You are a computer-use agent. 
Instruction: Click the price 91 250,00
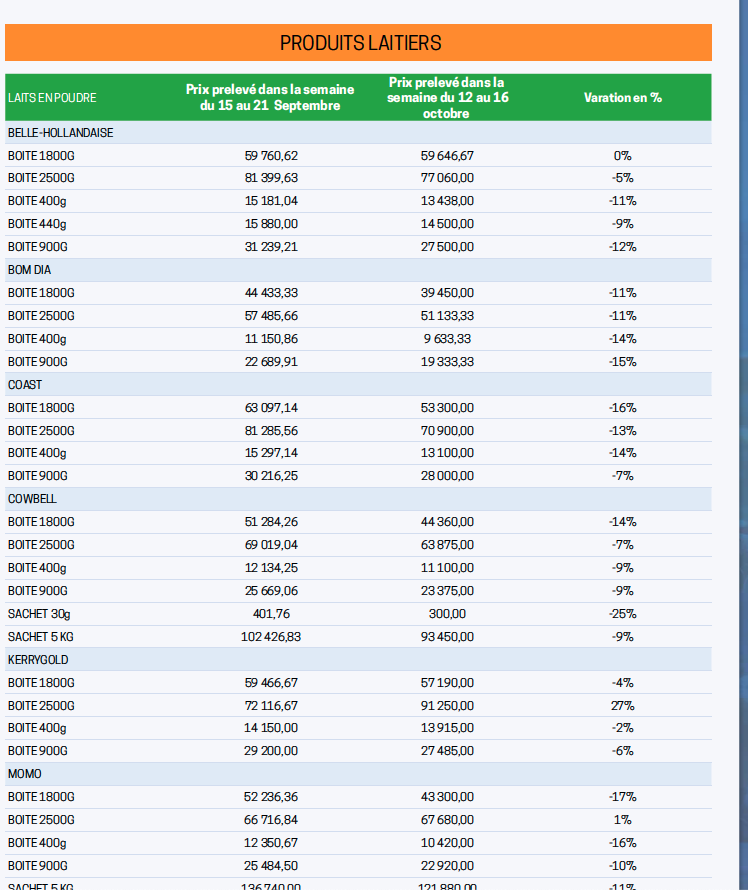point(447,706)
